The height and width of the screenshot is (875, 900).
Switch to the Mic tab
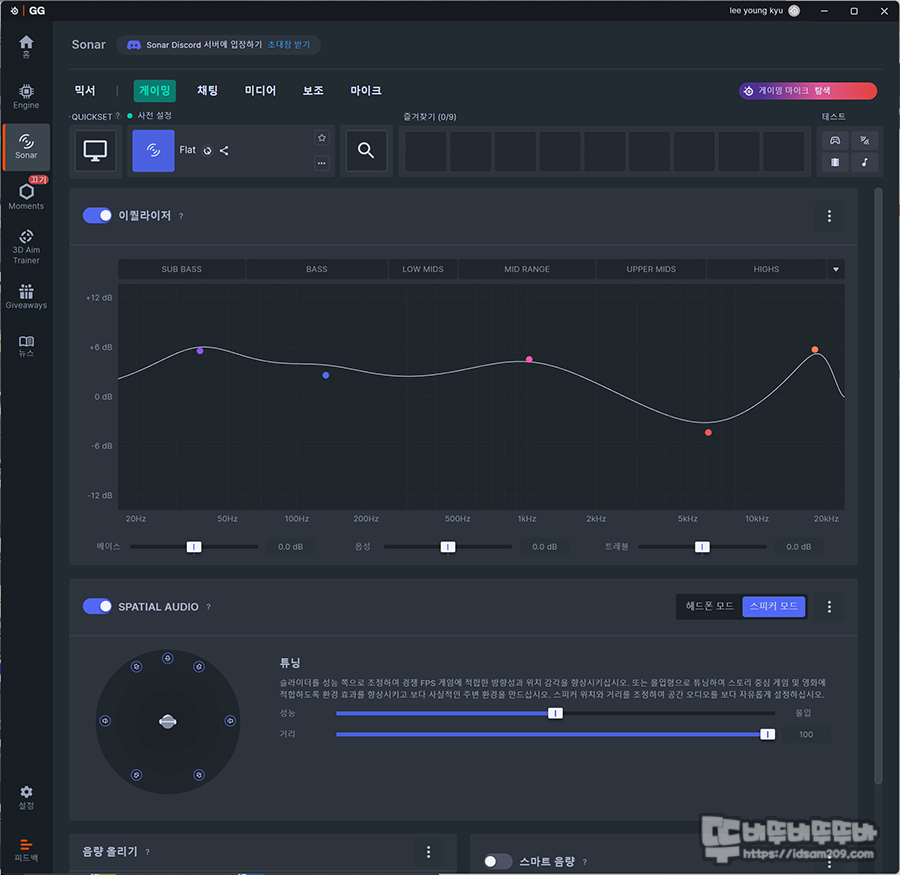pyautogui.click(x=366, y=91)
